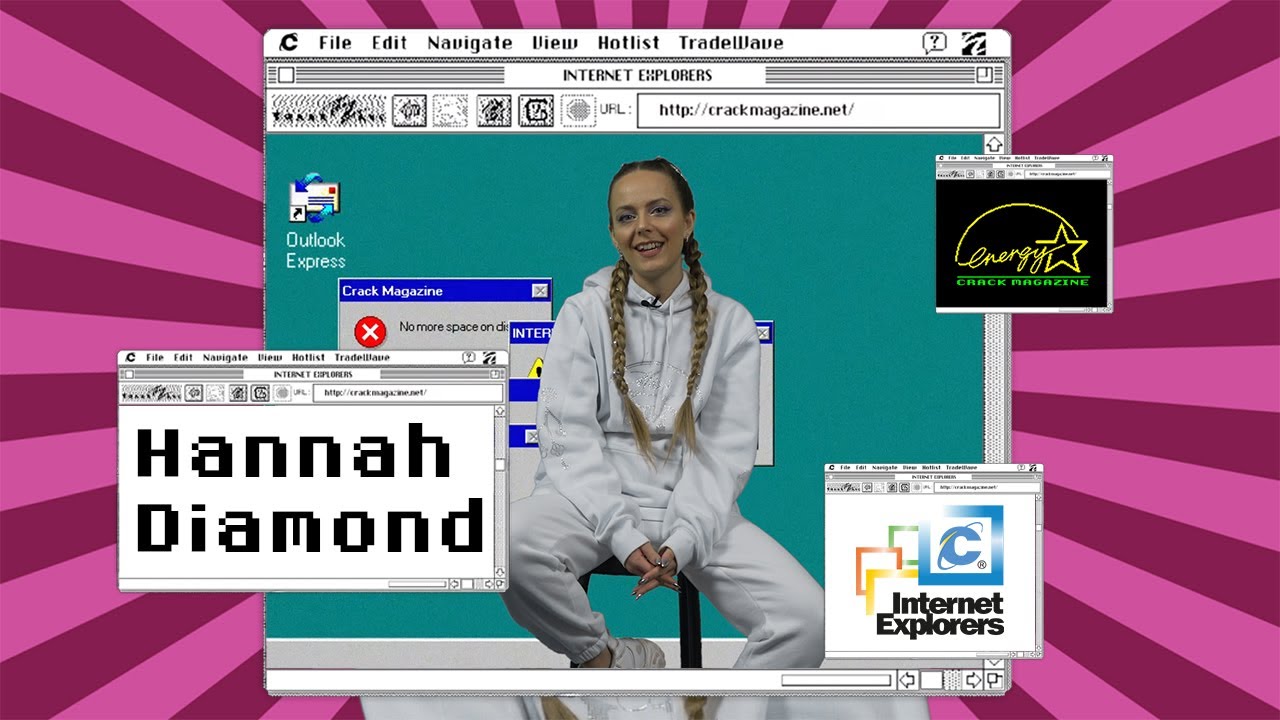Click the vertical scroll thumb in Hannah Diamond window

tap(500, 465)
